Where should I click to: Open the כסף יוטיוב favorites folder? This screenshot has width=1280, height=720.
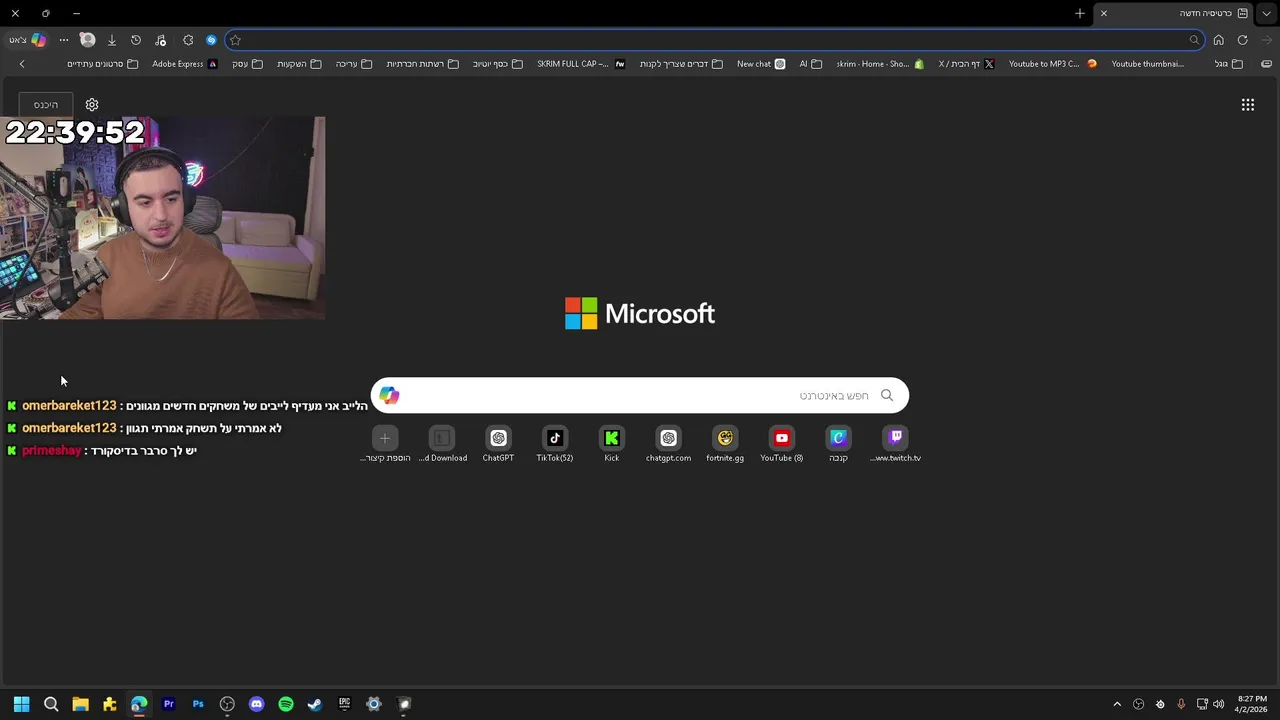[497, 64]
